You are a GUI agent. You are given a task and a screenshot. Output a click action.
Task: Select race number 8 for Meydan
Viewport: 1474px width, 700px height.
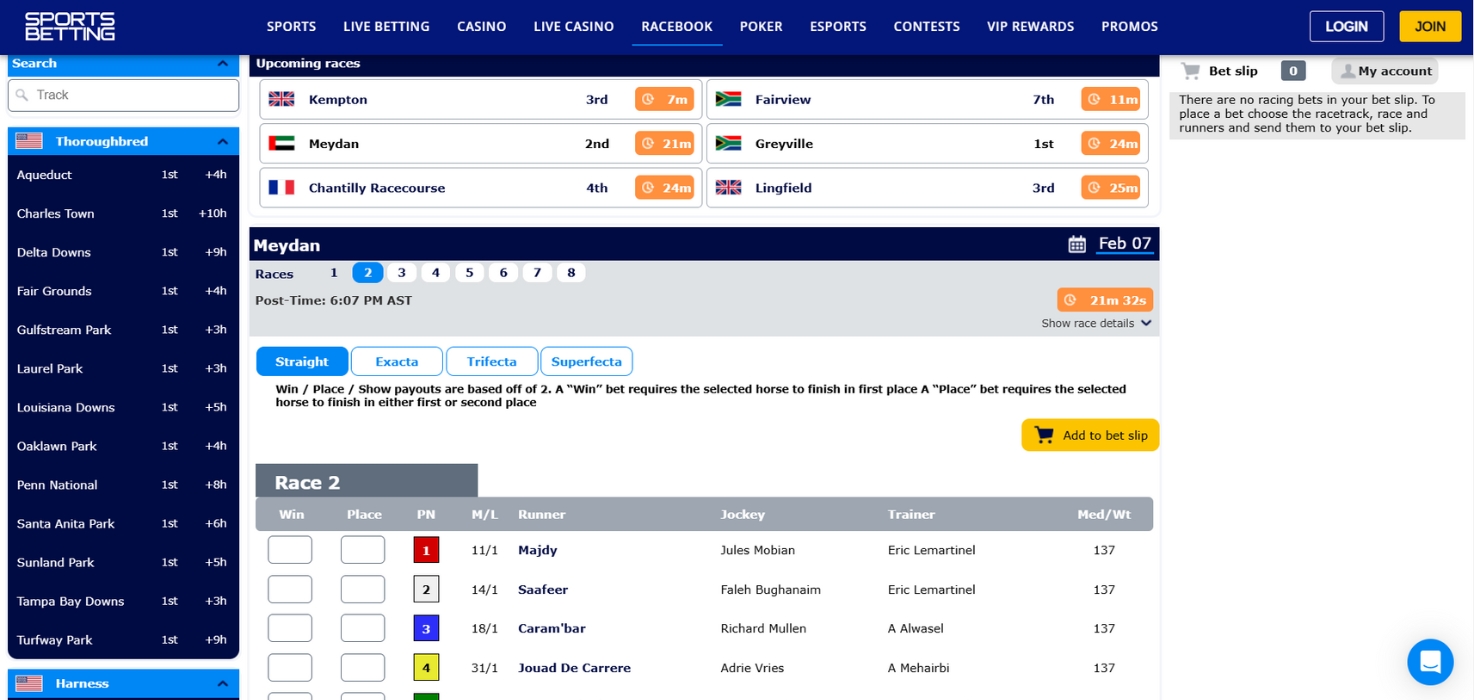(571, 273)
